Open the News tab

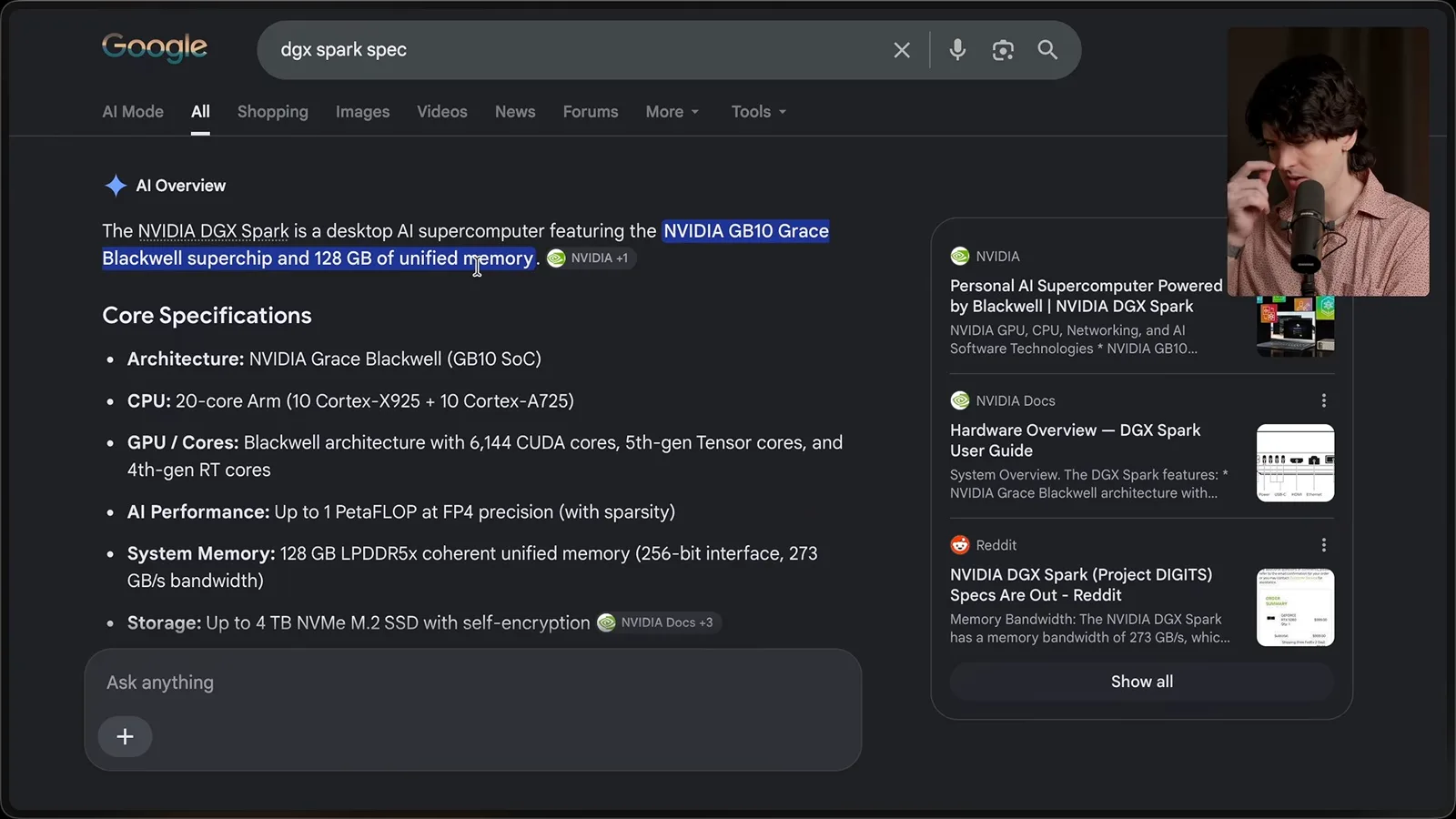click(x=515, y=112)
